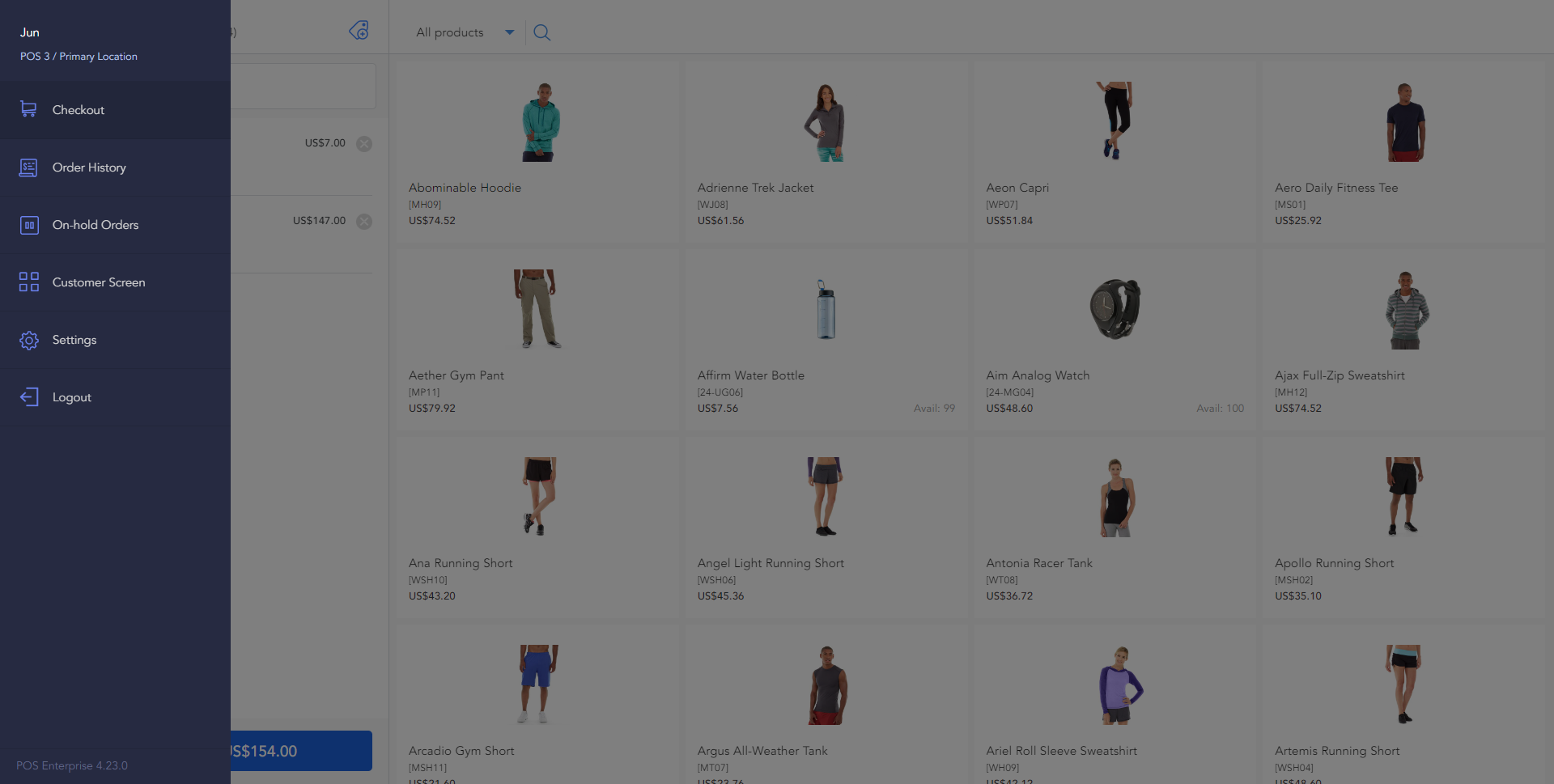Remove the US$7.00 cart item
This screenshot has height=784, width=1554.
point(364,144)
